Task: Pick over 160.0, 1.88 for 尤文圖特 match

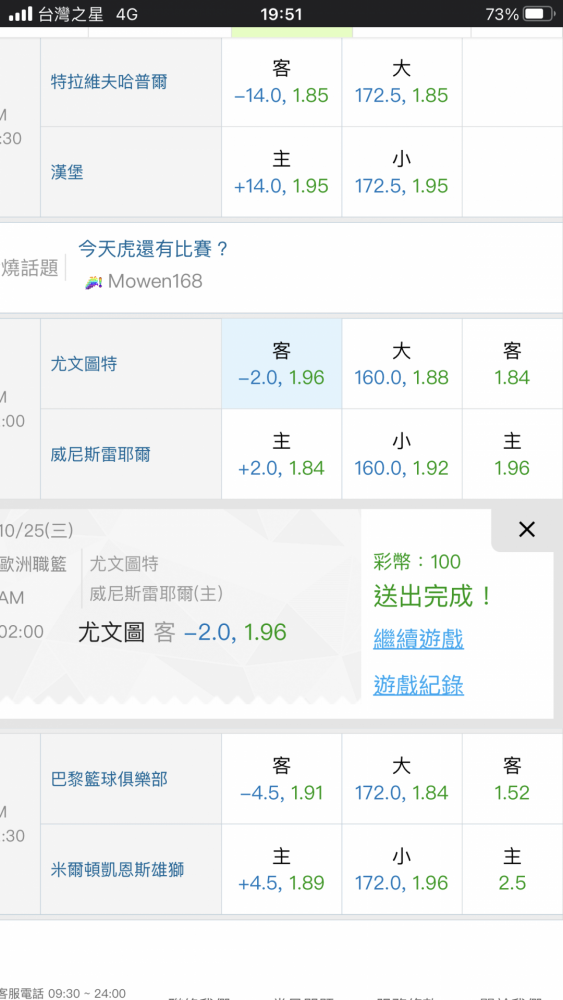Action: (402, 364)
